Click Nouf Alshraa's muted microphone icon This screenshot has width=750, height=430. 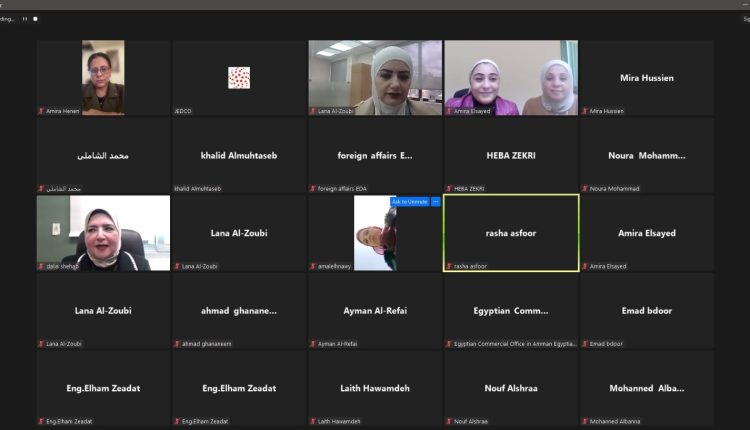click(450, 422)
